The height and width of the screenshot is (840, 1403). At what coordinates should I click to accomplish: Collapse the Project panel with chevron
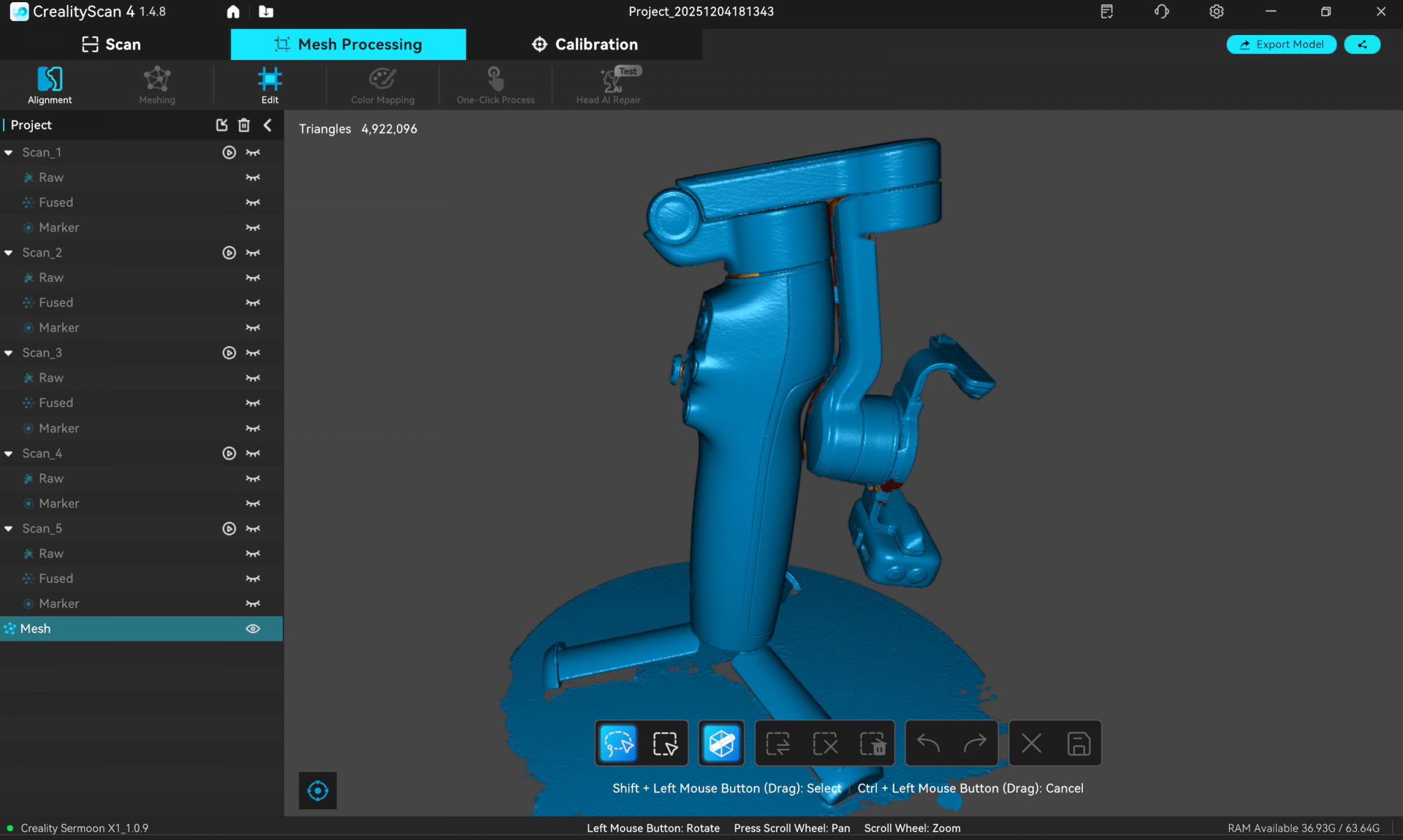pos(267,125)
